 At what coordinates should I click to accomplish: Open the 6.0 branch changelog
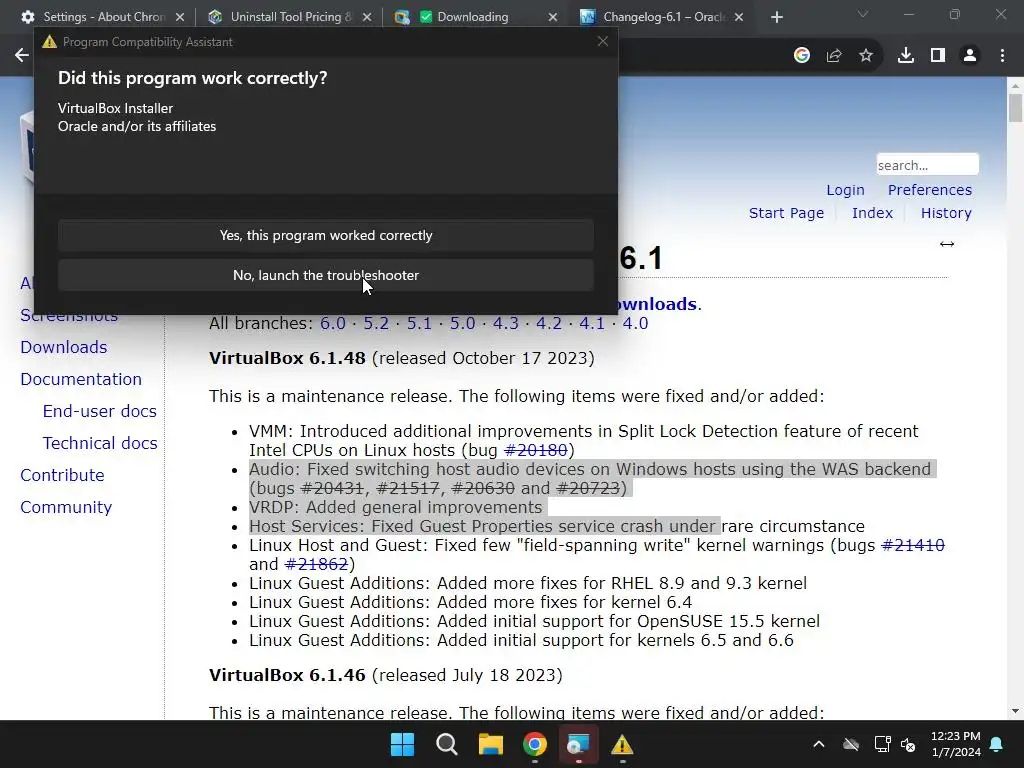pyautogui.click(x=332, y=323)
